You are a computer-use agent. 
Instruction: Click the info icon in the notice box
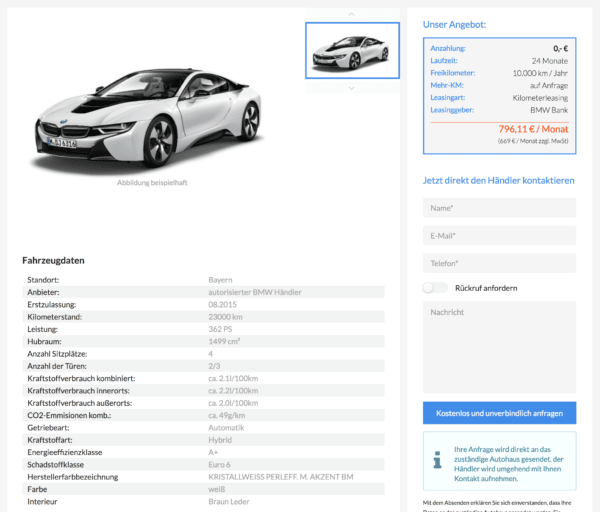point(437,460)
